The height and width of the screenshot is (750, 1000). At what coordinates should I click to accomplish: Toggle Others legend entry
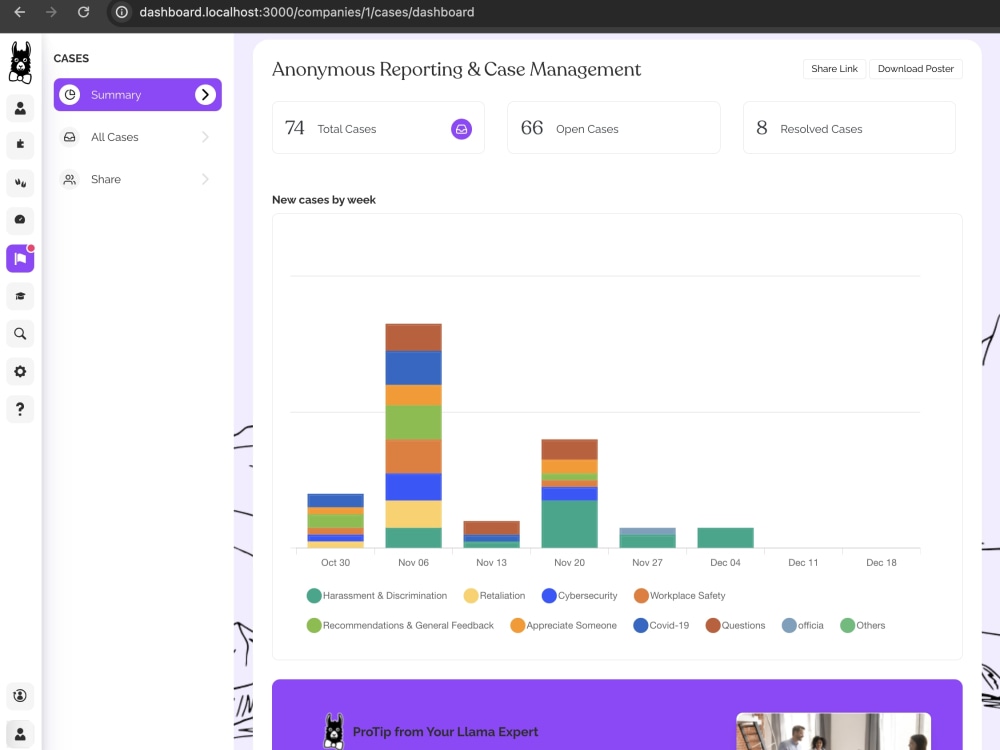(862, 626)
